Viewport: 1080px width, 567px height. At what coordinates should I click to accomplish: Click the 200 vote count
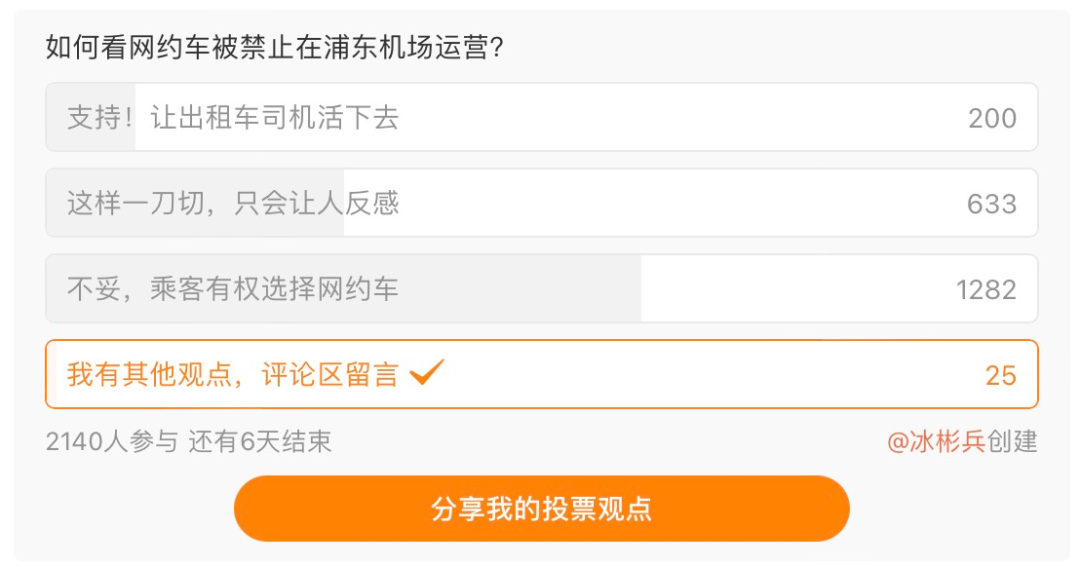[992, 118]
